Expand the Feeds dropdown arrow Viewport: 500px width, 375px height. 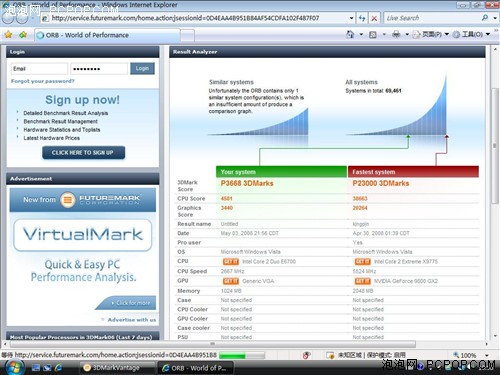384,34
